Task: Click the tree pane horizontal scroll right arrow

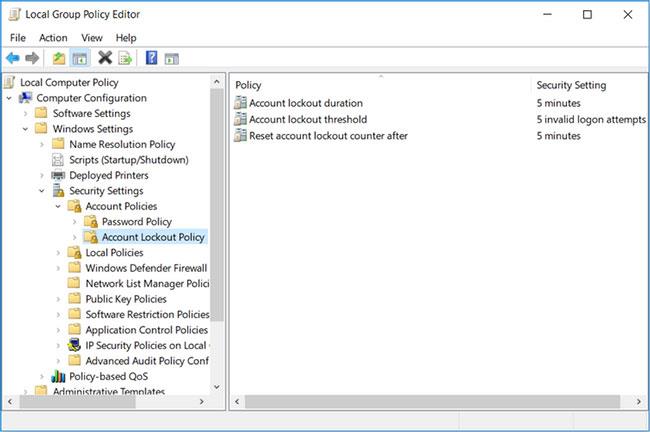Action: [x=201, y=401]
